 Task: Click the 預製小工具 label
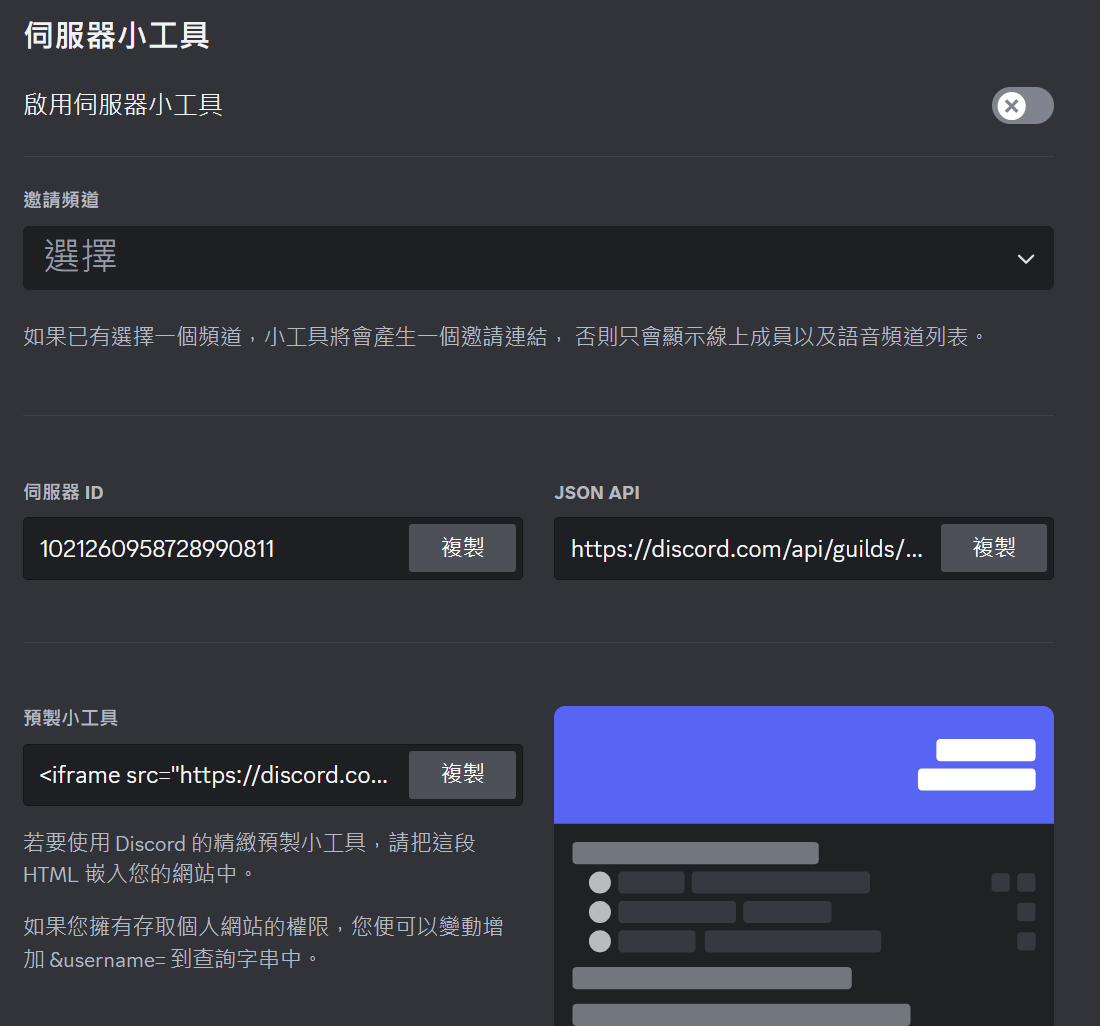tap(70, 718)
